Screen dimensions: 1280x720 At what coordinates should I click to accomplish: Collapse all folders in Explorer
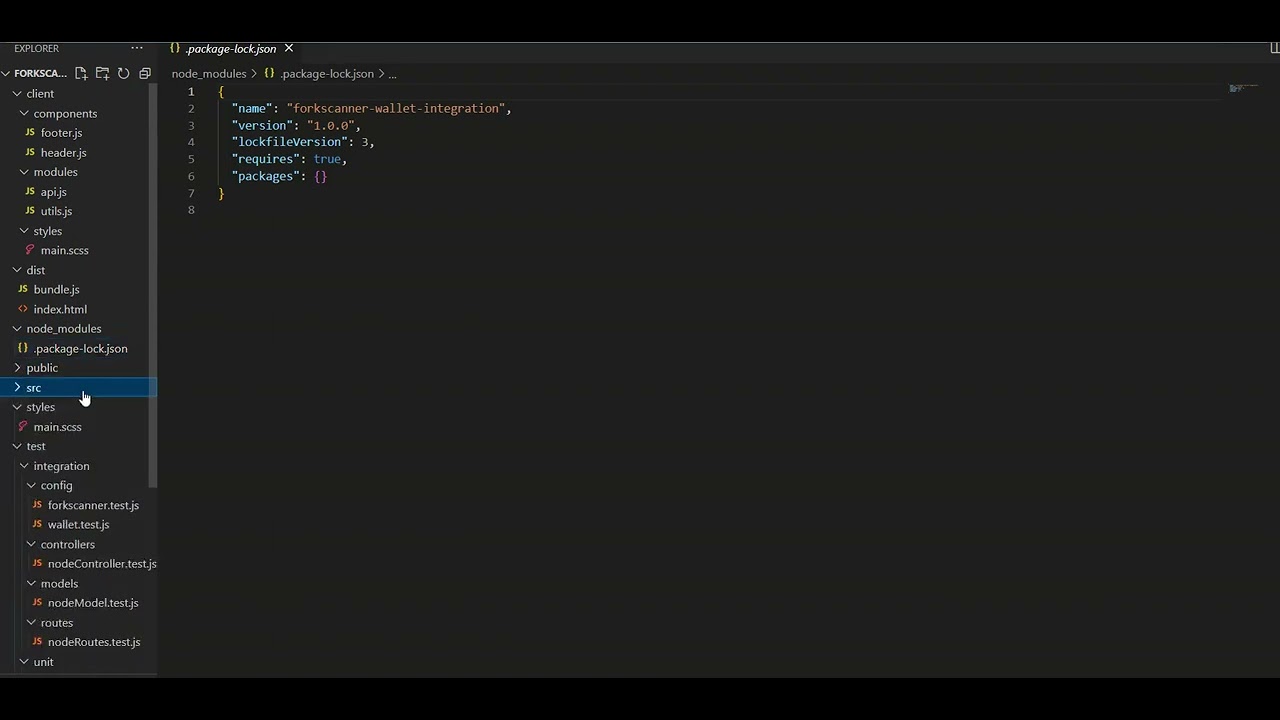145,73
